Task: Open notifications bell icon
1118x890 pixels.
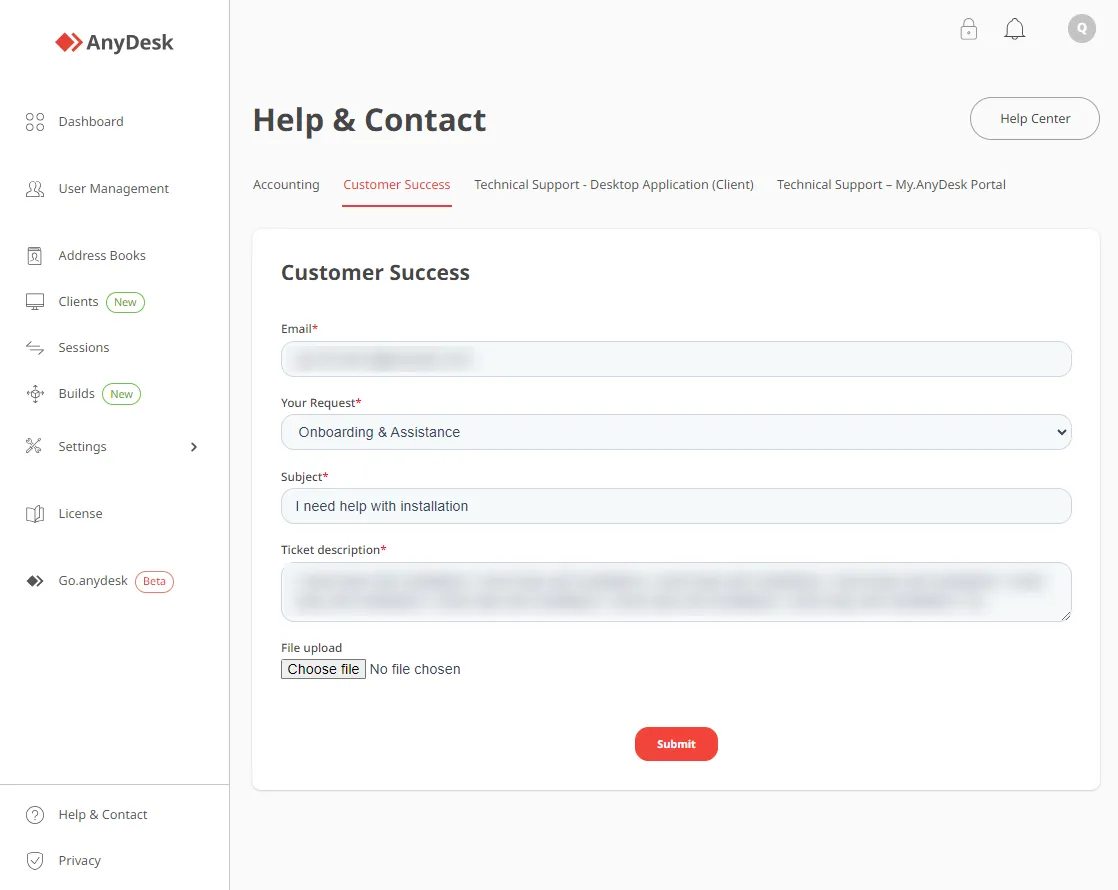Action: coord(1014,29)
